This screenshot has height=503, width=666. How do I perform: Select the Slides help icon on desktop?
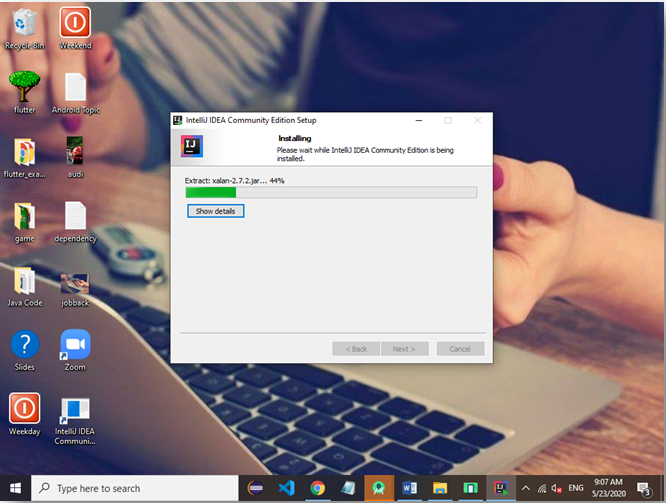pos(25,350)
